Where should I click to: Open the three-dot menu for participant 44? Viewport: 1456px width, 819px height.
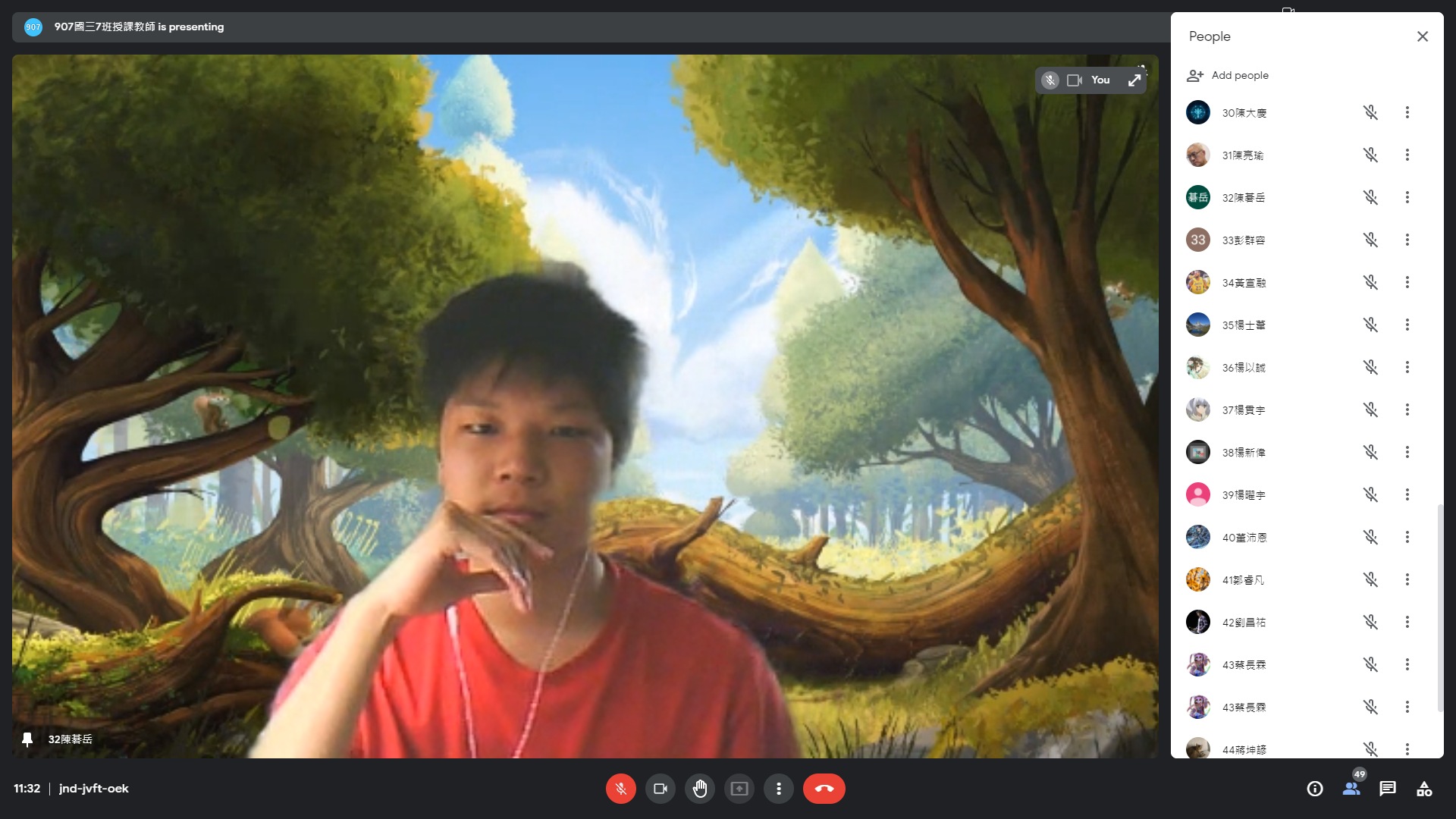[1407, 749]
